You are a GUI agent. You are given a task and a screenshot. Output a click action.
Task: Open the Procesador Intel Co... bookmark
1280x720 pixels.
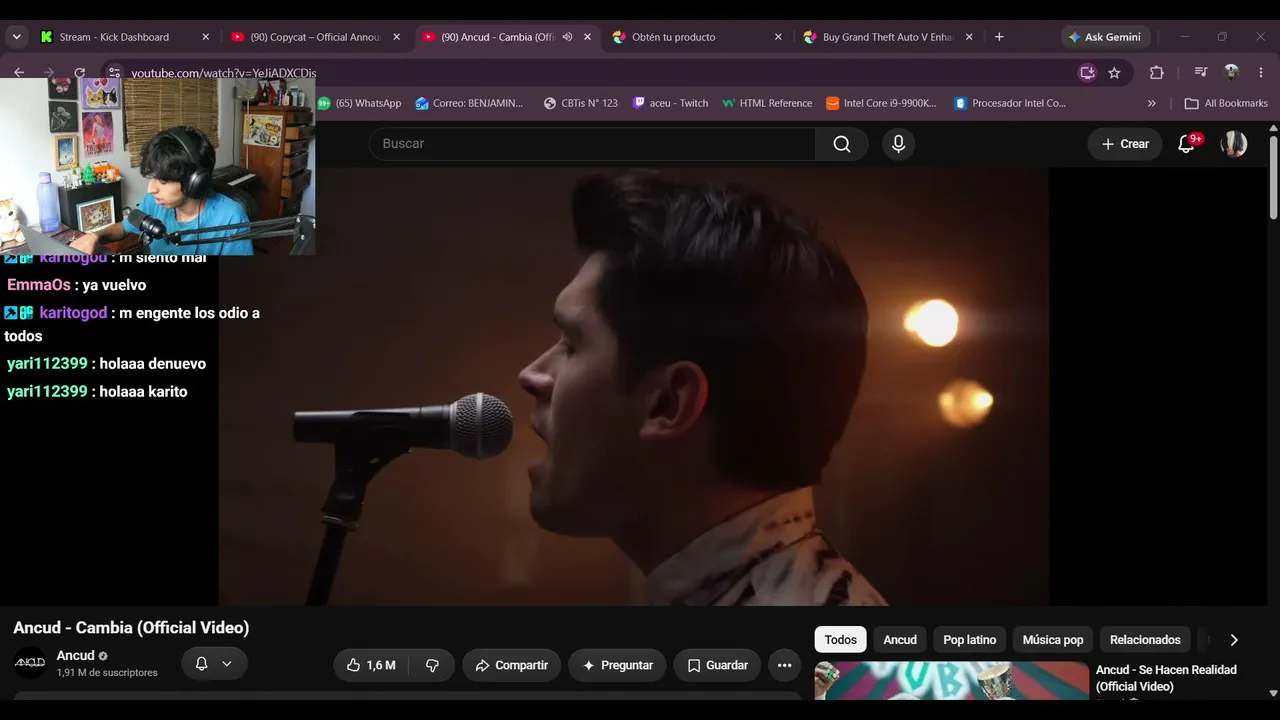pos(1010,103)
